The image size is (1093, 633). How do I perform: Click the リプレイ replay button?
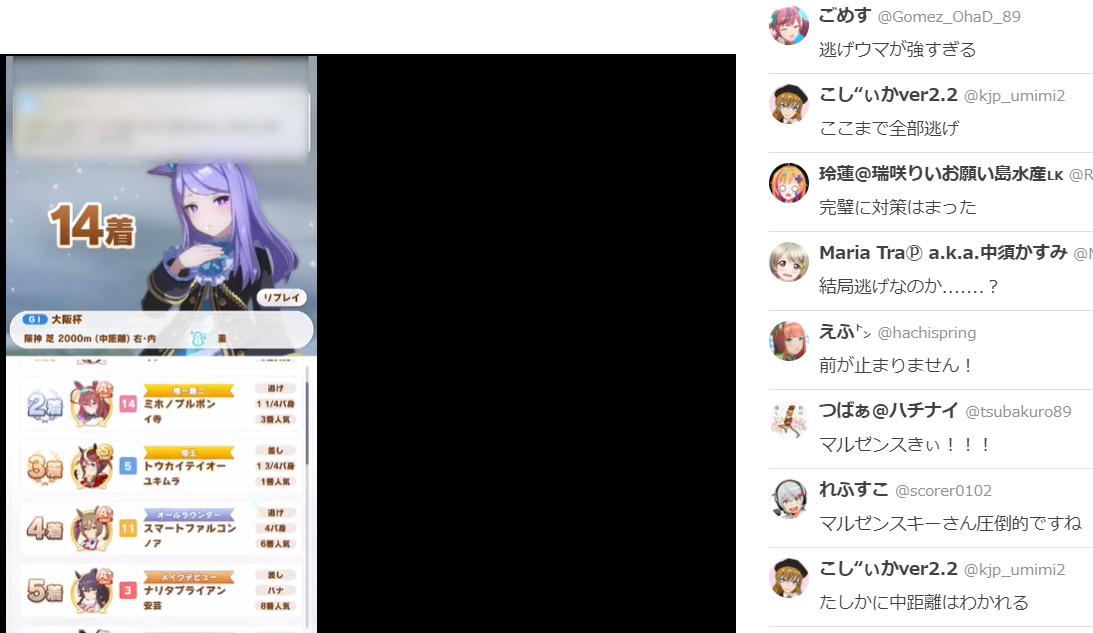click(282, 298)
